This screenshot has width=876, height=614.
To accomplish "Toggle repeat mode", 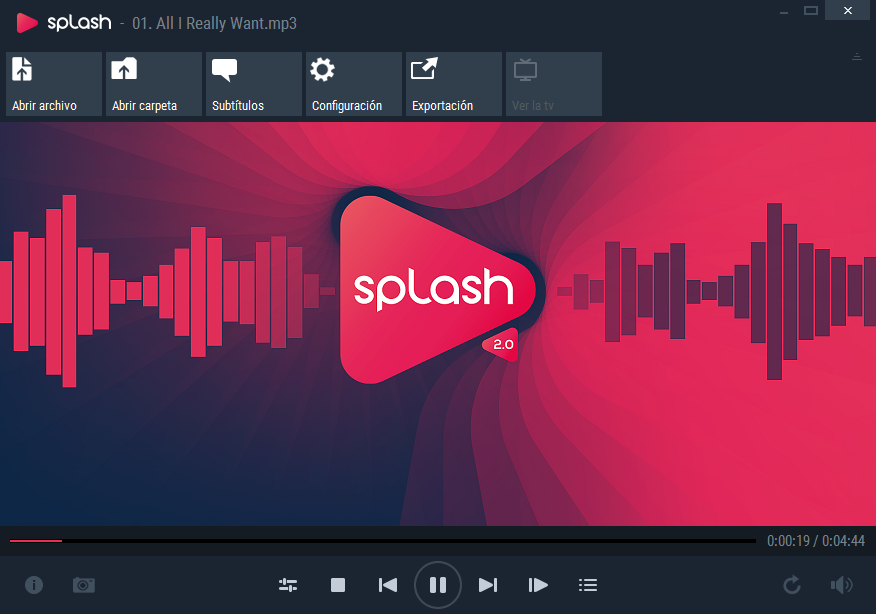I will [x=791, y=585].
